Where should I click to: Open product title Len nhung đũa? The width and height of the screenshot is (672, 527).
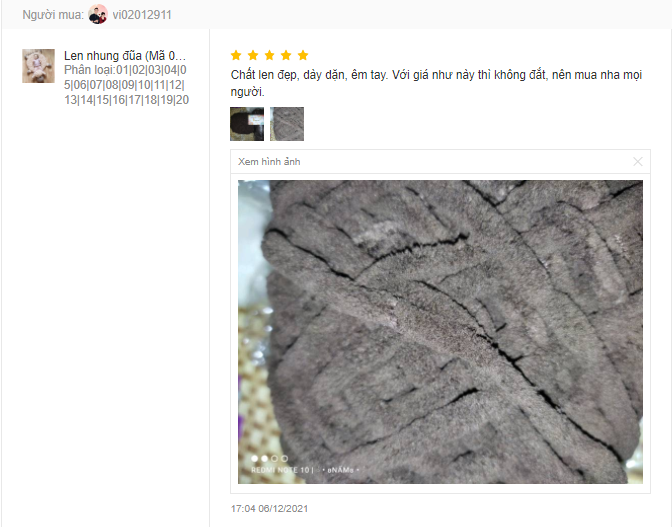125,56
